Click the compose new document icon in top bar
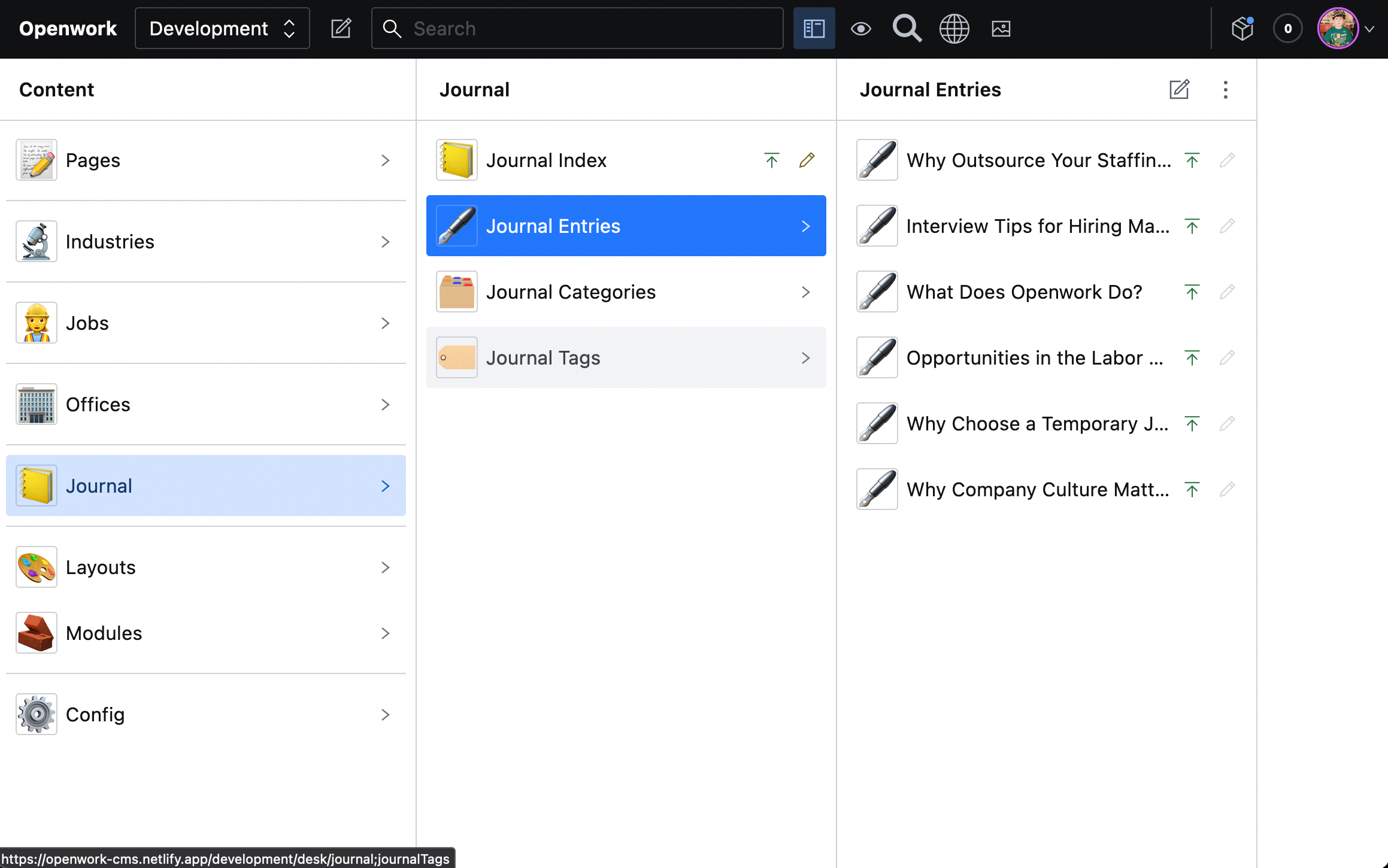The height and width of the screenshot is (868, 1388). click(341, 28)
